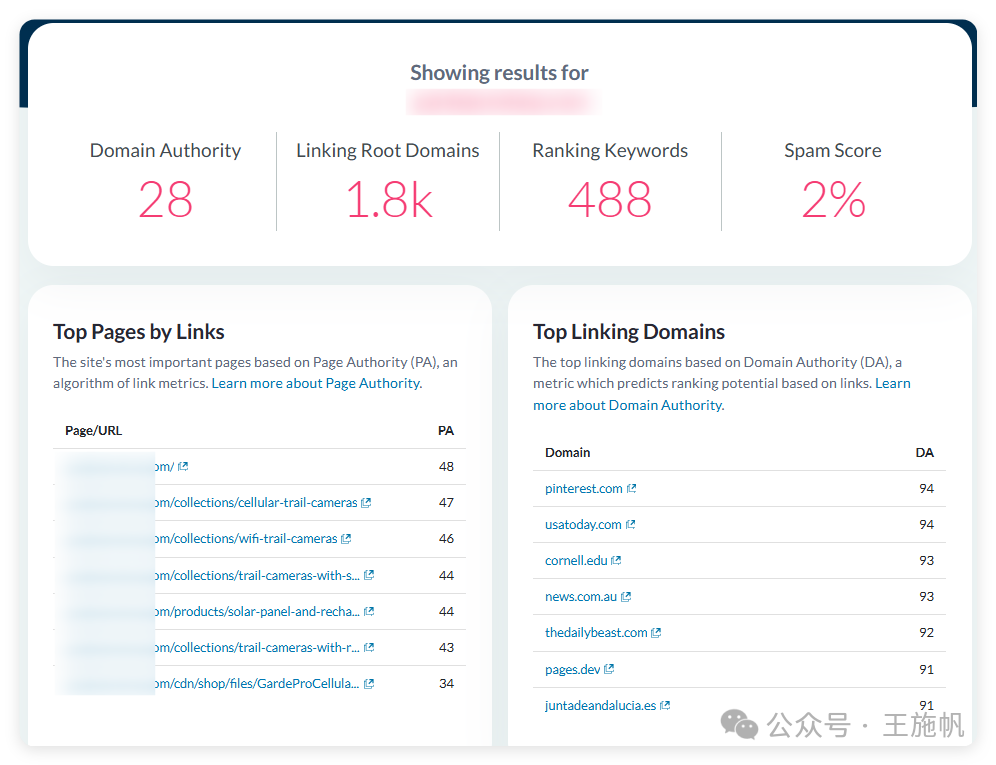Viewport: 996px width, 765px height.
Task: Click external-link icon after cellular-trail-cameras
Action: tap(366, 503)
